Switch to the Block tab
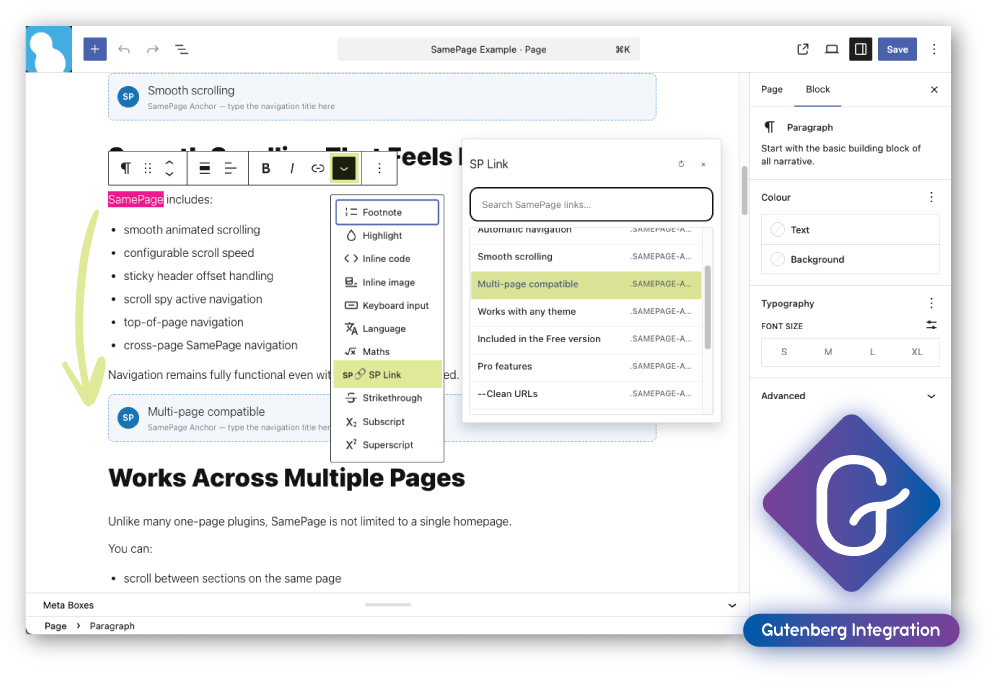 pyautogui.click(x=818, y=89)
